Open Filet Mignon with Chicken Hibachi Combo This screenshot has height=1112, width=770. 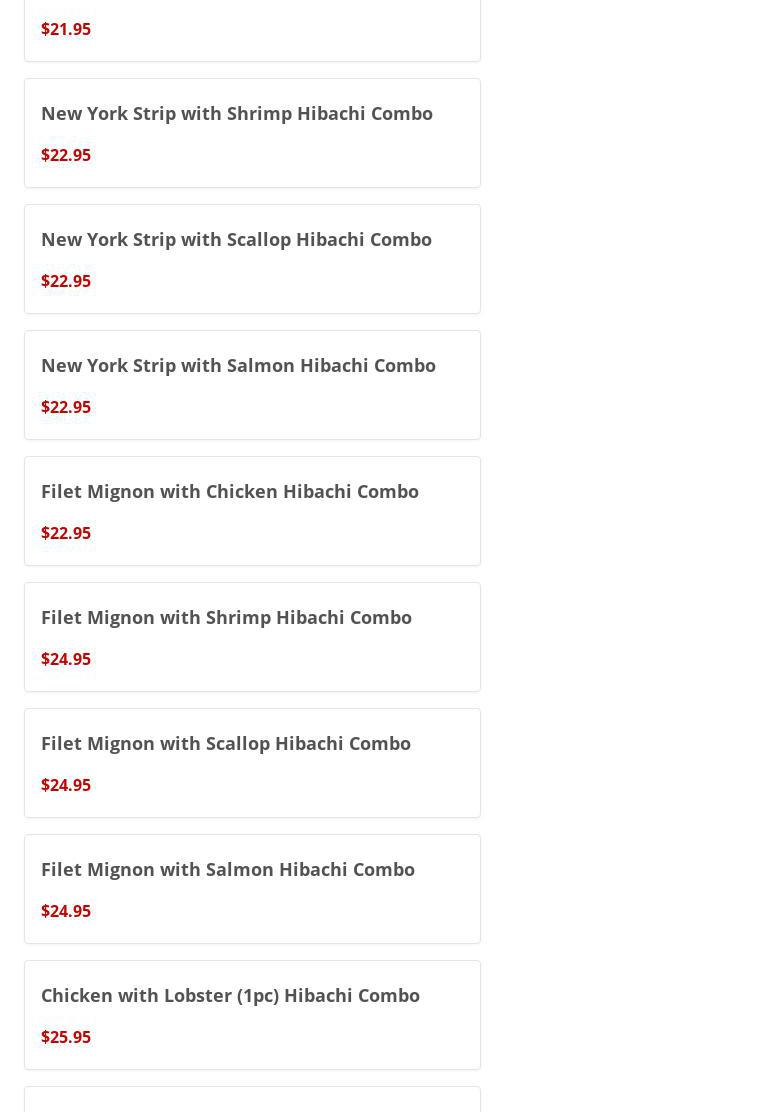(x=230, y=491)
